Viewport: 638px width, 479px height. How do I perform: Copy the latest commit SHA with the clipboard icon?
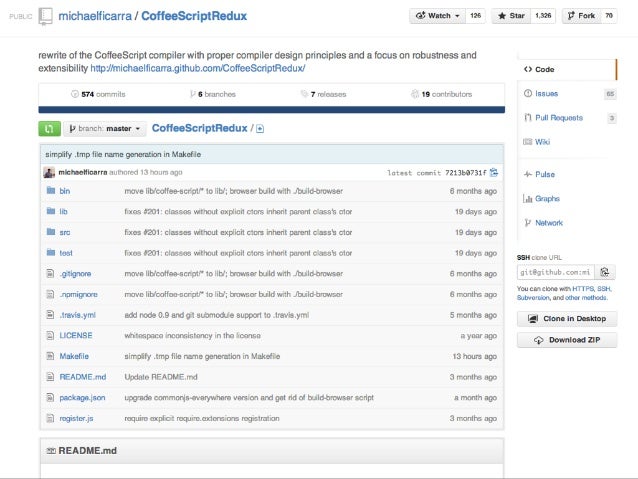tap(494, 173)
